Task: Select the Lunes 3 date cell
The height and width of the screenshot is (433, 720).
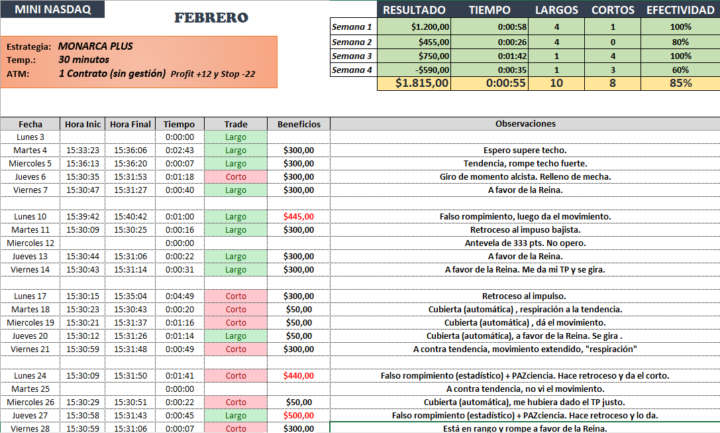Action: pyautogui.click(x=30, y=137)
